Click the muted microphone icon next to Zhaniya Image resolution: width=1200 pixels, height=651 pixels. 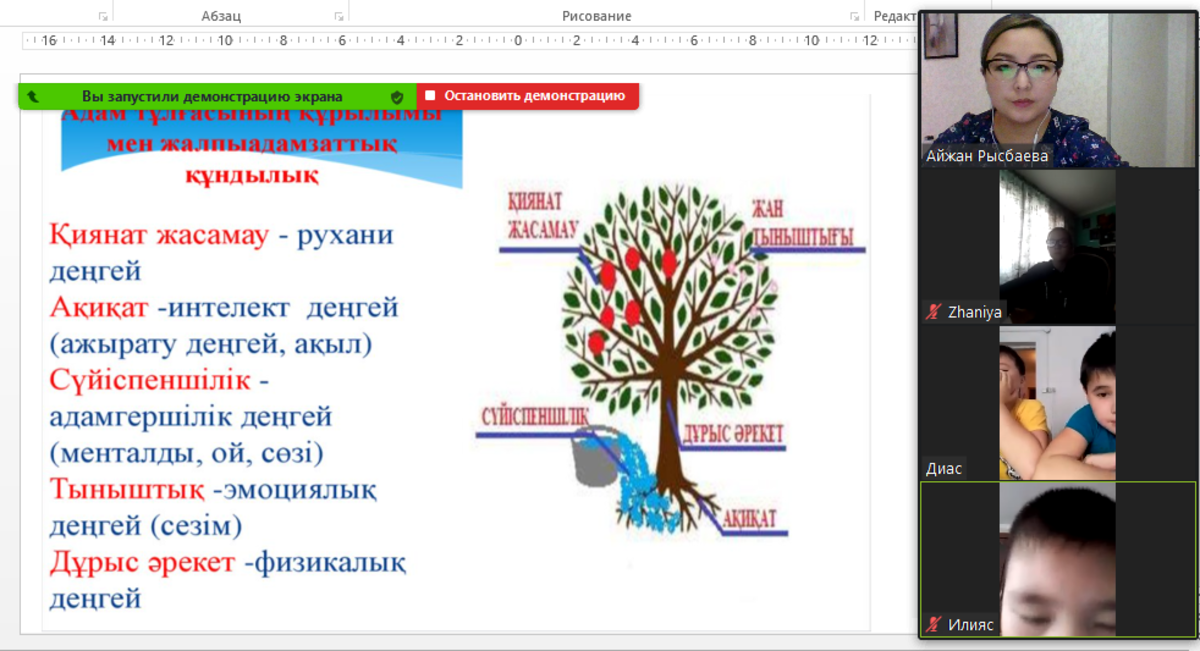(934, 312)
